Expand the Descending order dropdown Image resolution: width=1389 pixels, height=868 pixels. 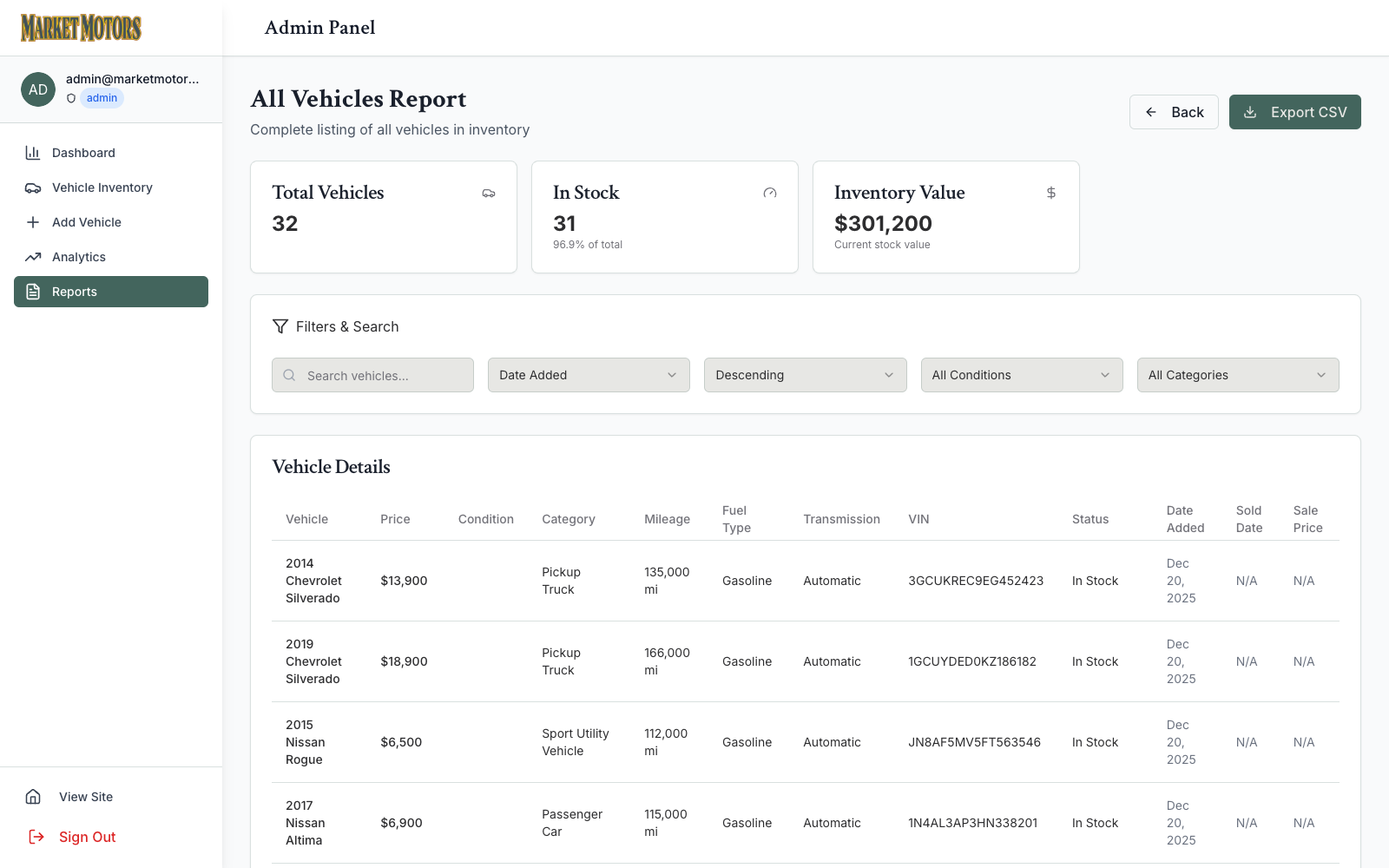click(805, 375)
